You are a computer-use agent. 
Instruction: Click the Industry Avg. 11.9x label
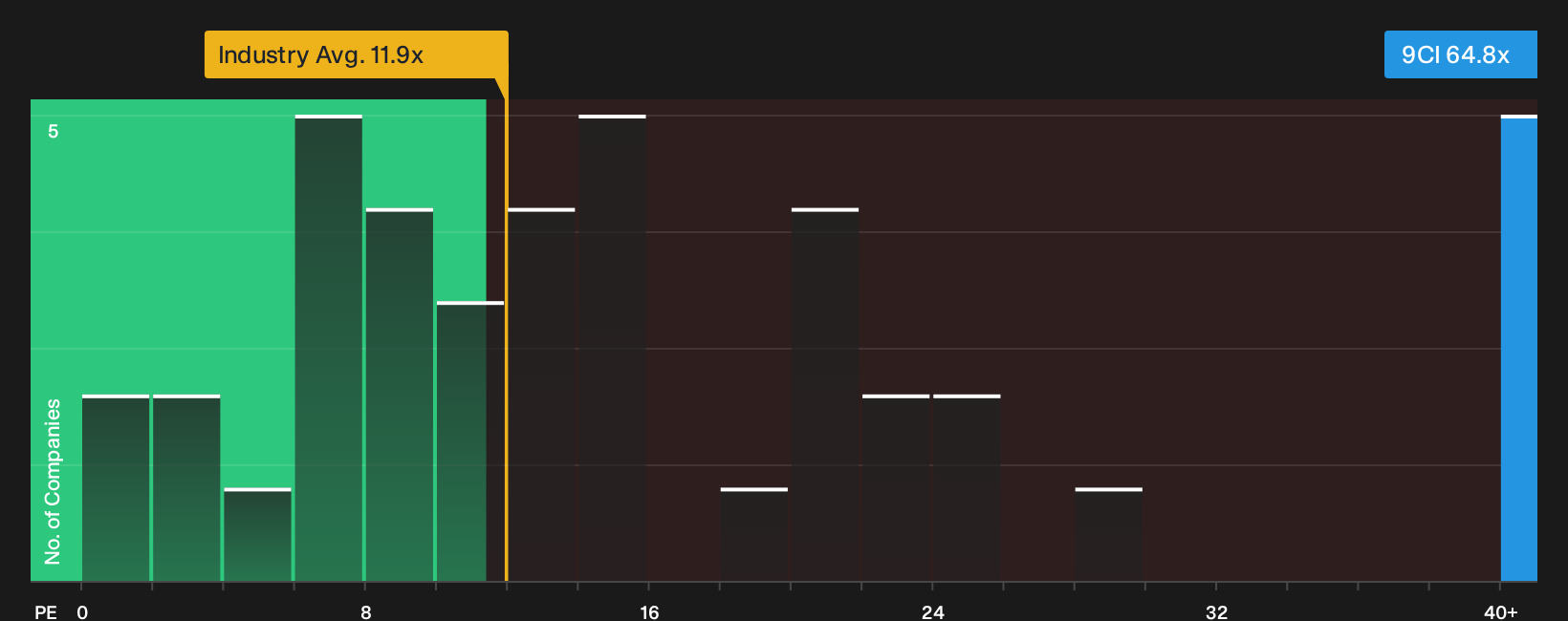(x=356, y=54)
